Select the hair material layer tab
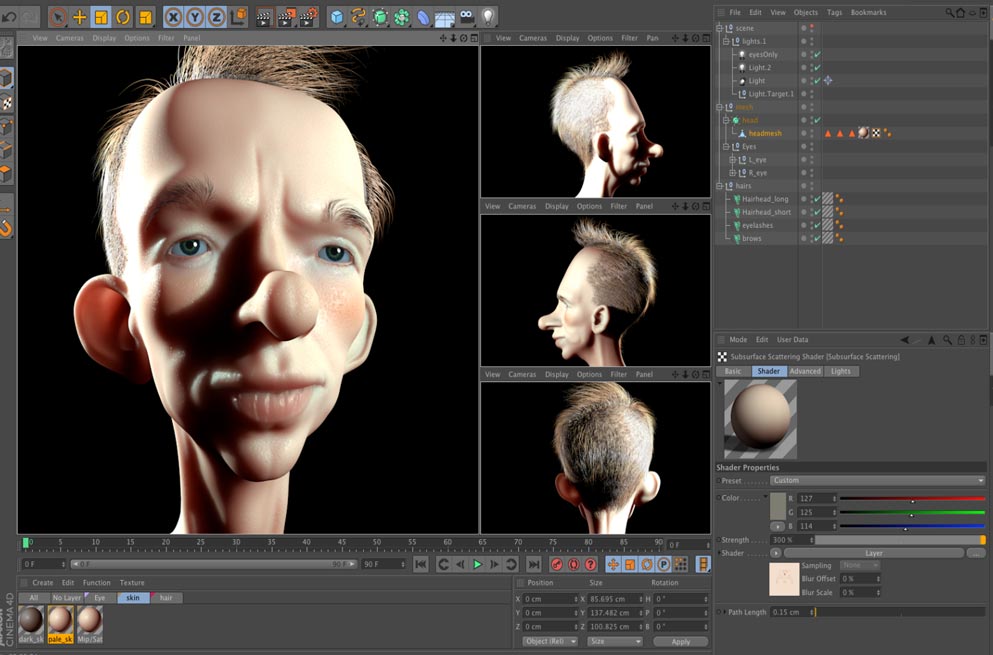Screen dimensions: 993x655 point(166,597)
